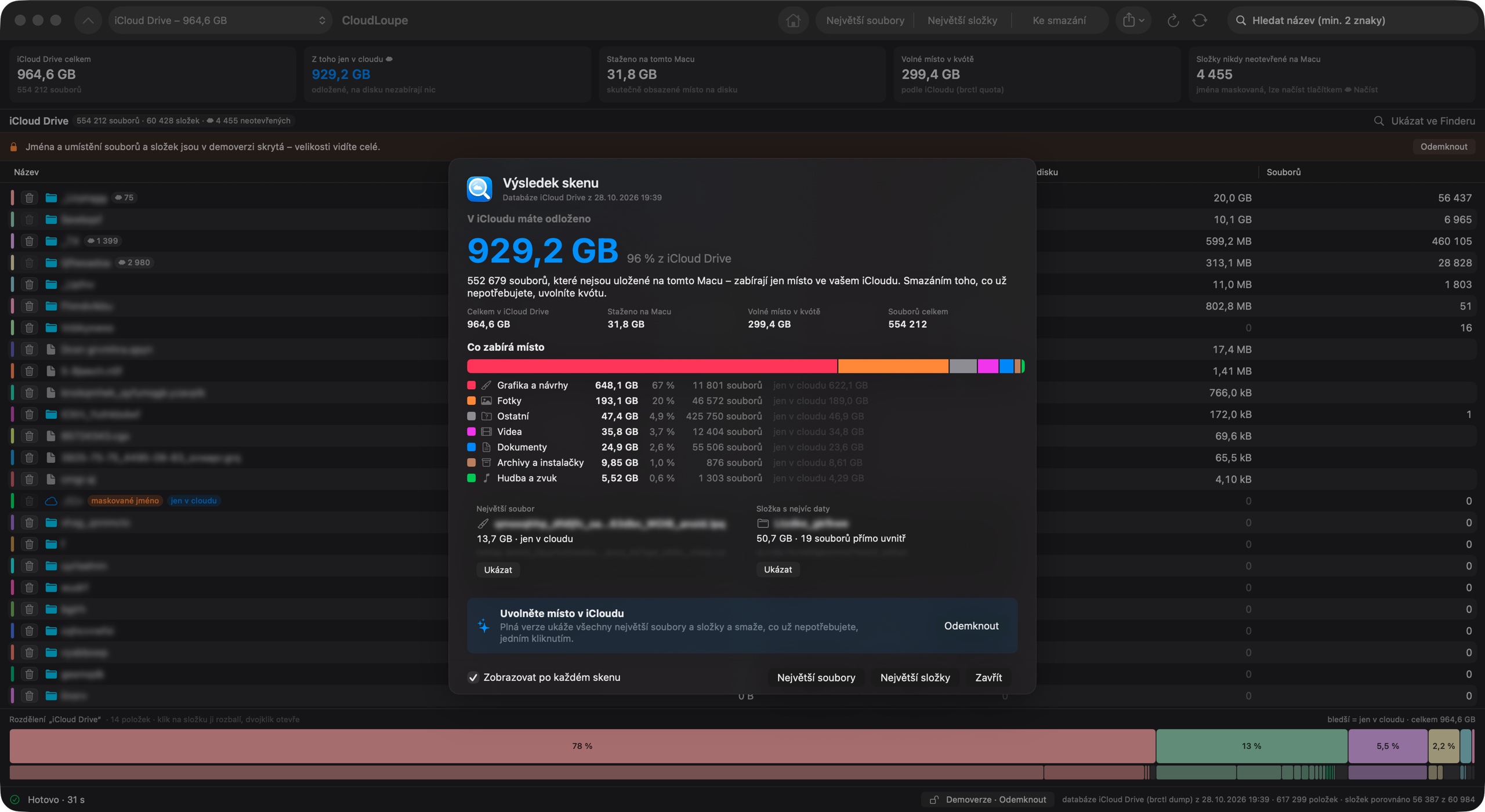Click the Fotky picture icon in the category list
The width and height of the screenshot is (1485, 812).
point(487,401)
